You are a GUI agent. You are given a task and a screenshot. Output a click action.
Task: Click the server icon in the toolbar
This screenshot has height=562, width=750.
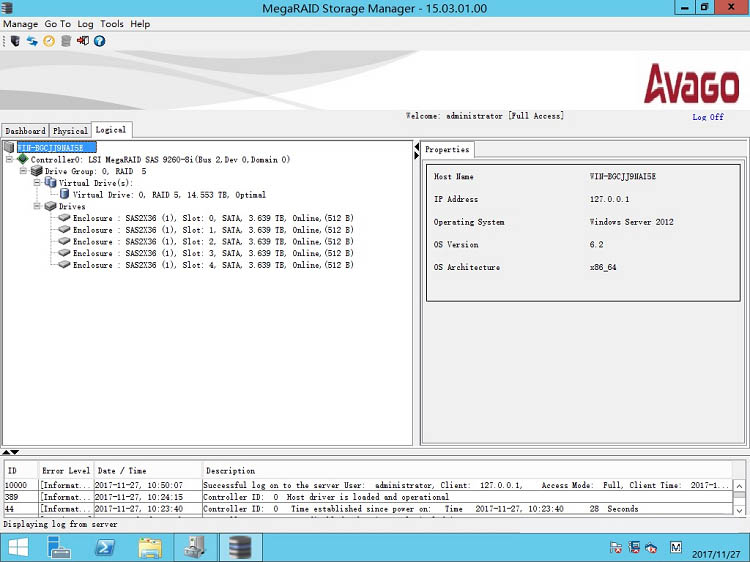pos(15,41)
